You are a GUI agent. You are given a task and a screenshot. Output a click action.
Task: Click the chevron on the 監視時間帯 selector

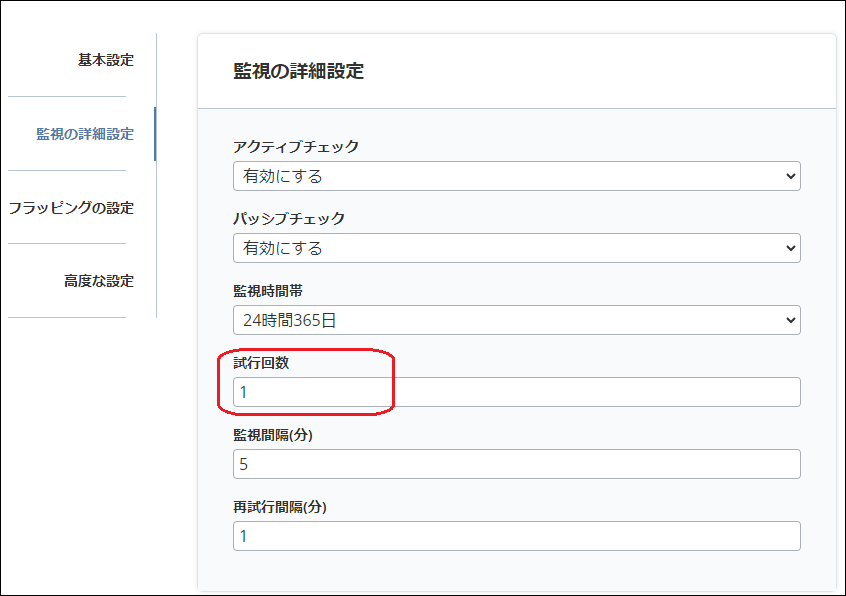click(x=789, y=320)
